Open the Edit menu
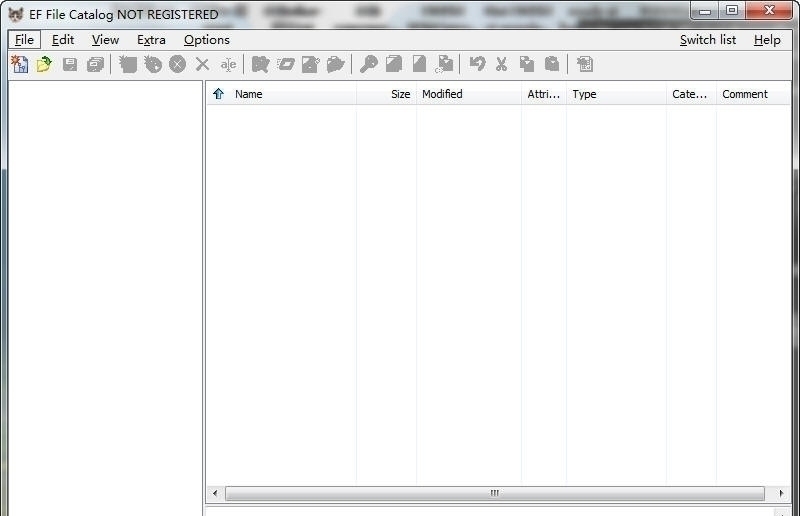 tap(63, 40)
